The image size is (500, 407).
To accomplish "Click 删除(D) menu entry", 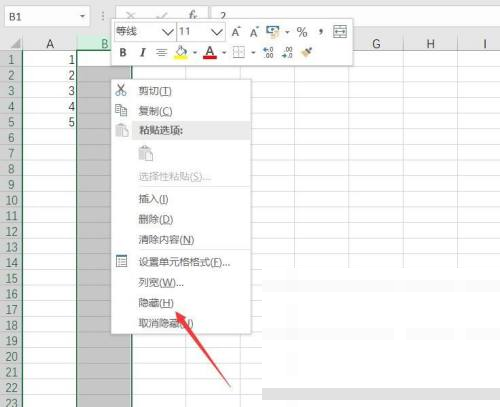I will point(156,219).
